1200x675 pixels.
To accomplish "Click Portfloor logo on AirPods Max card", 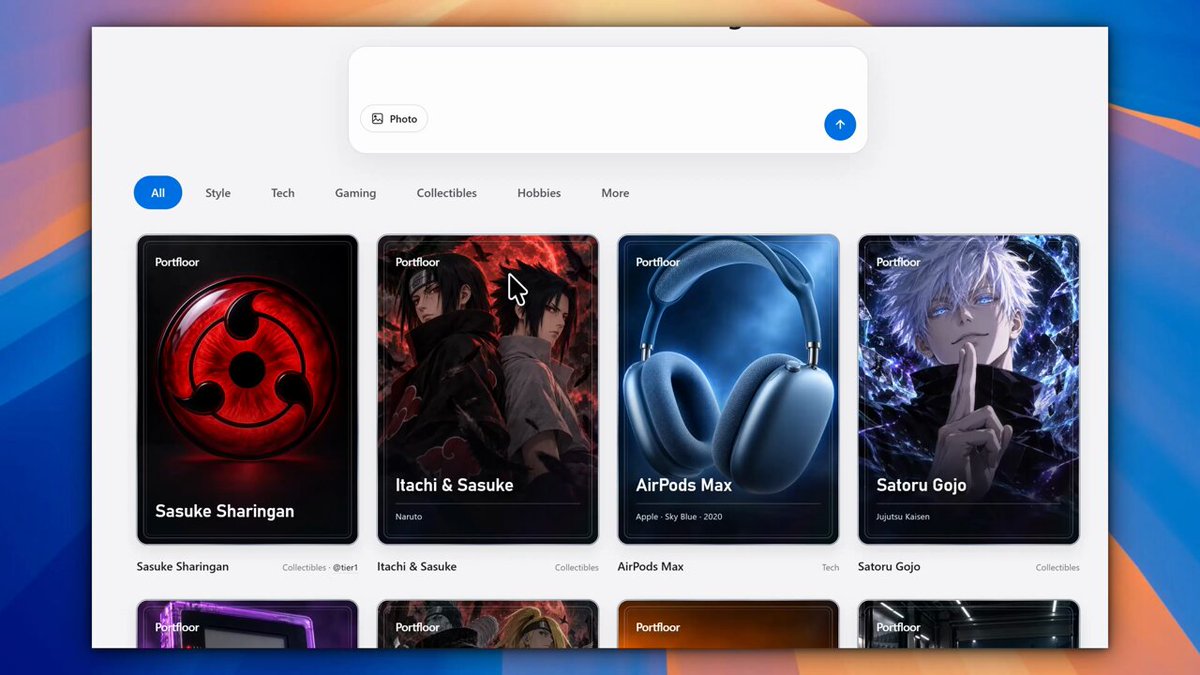I will (x=658, y=262).
